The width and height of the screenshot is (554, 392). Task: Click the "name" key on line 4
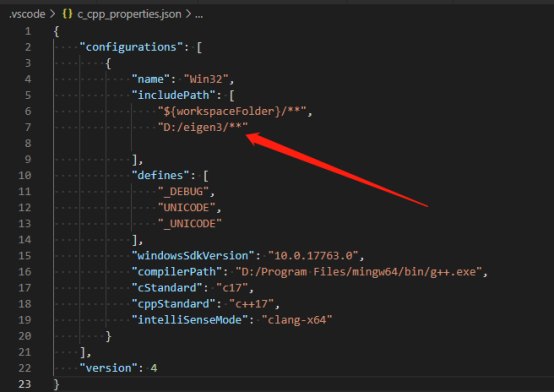[151, 79]
